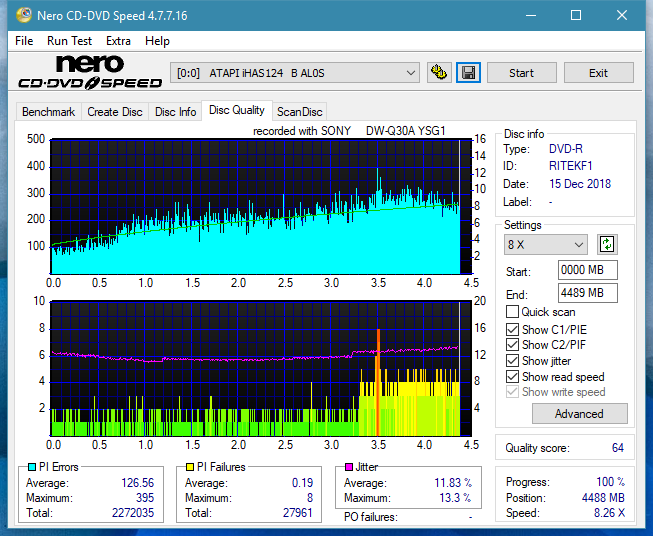Maximize the Nero CD-DVD Speed window

(576, 15)
